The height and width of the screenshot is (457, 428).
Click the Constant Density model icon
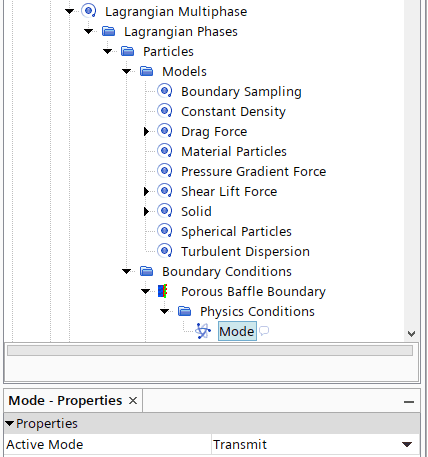tap(165, 111)
